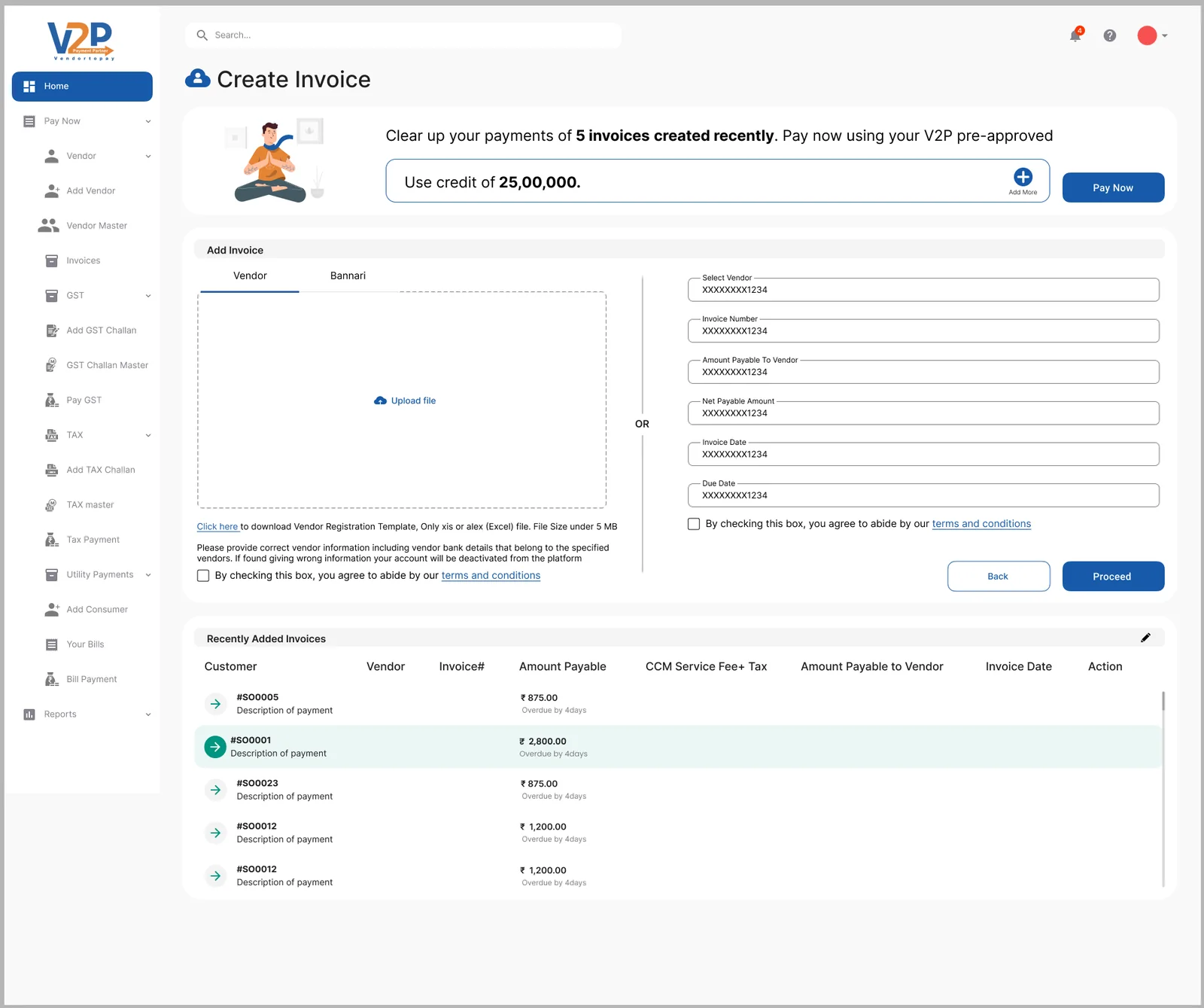The width and height of the screenshot is (1204, 1008).
Task: Switch to the Bannari tab
Action: click(348, 276)
